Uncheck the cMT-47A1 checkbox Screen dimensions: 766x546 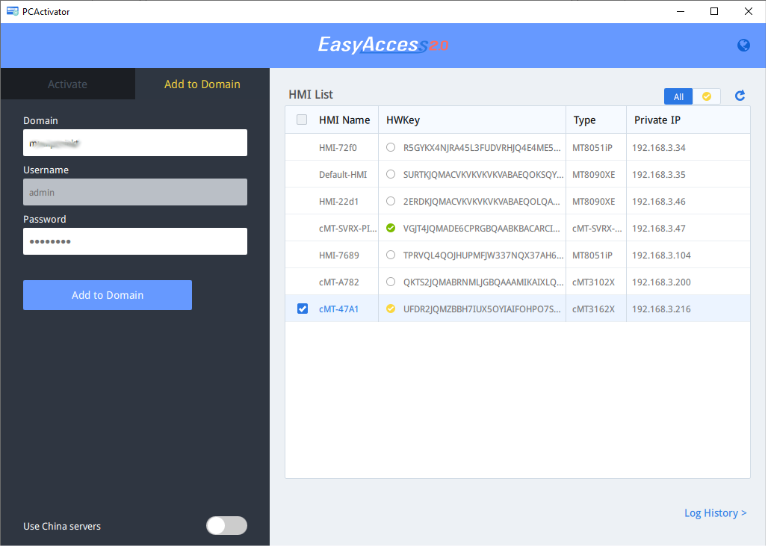(302, 309)
